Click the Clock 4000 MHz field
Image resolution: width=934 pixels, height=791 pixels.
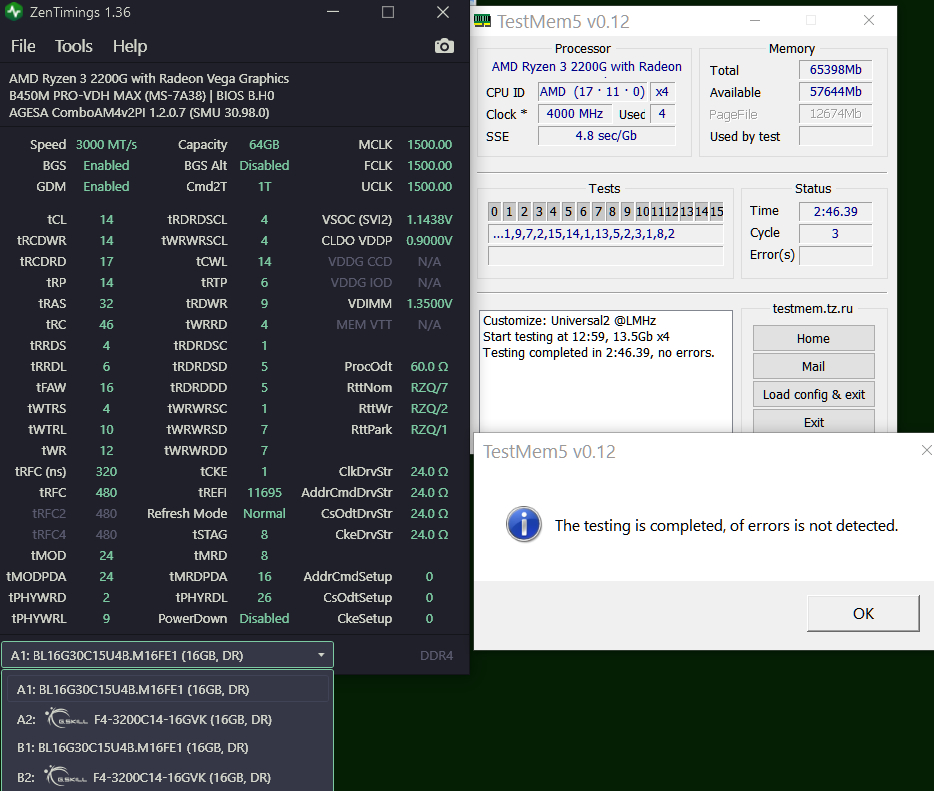[x=574, y=114]
